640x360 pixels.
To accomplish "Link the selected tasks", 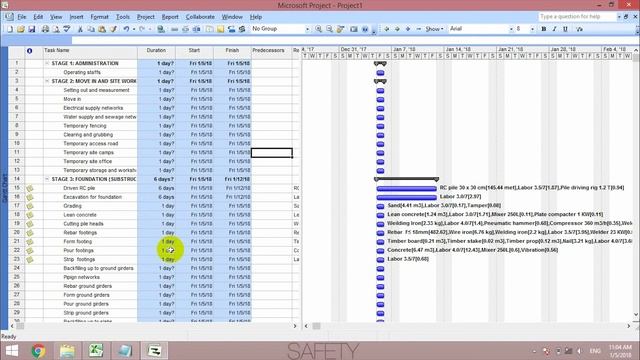I will [174, 29].
